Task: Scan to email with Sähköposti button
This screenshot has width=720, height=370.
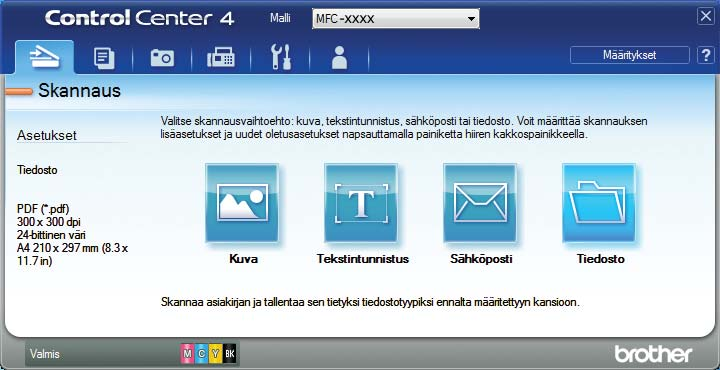Action: [x=480, y=203]
